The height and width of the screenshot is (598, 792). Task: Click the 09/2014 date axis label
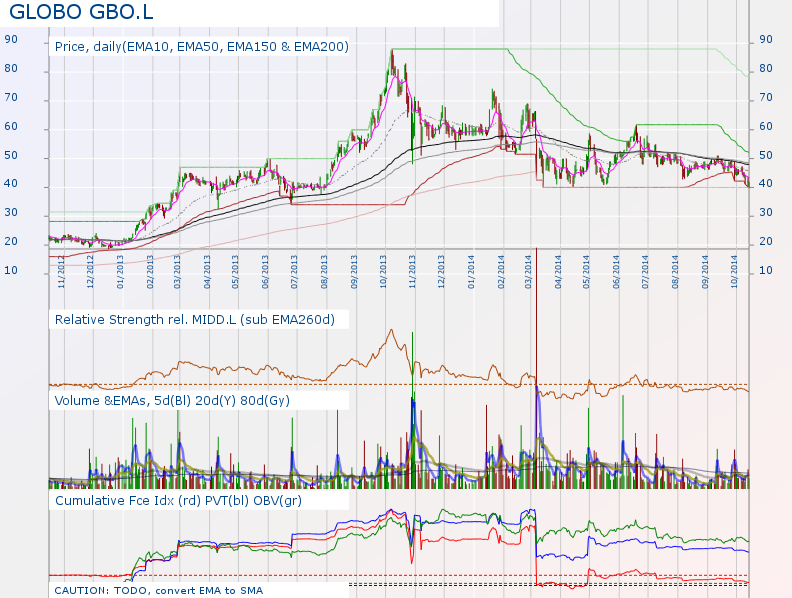(705, 272)
